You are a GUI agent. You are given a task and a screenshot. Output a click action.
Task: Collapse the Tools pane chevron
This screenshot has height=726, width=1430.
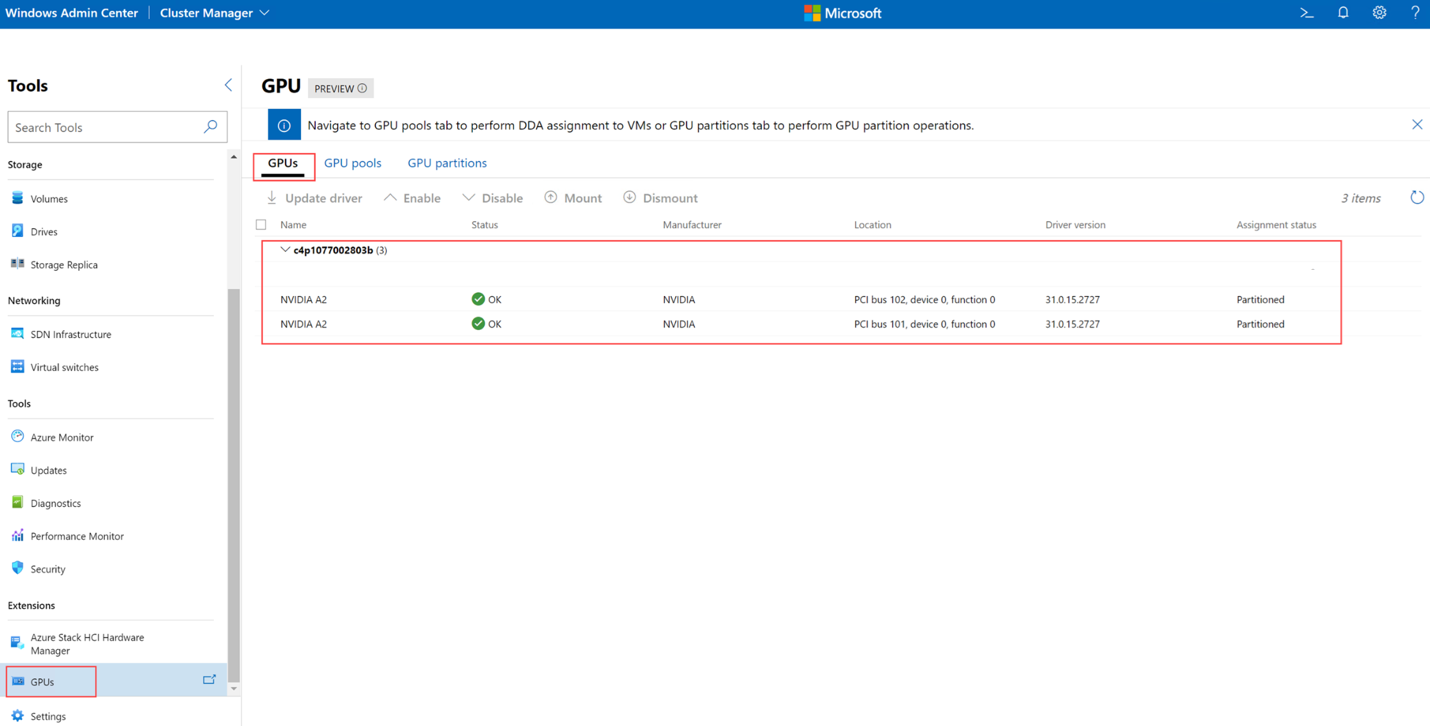tap(228, 85)
